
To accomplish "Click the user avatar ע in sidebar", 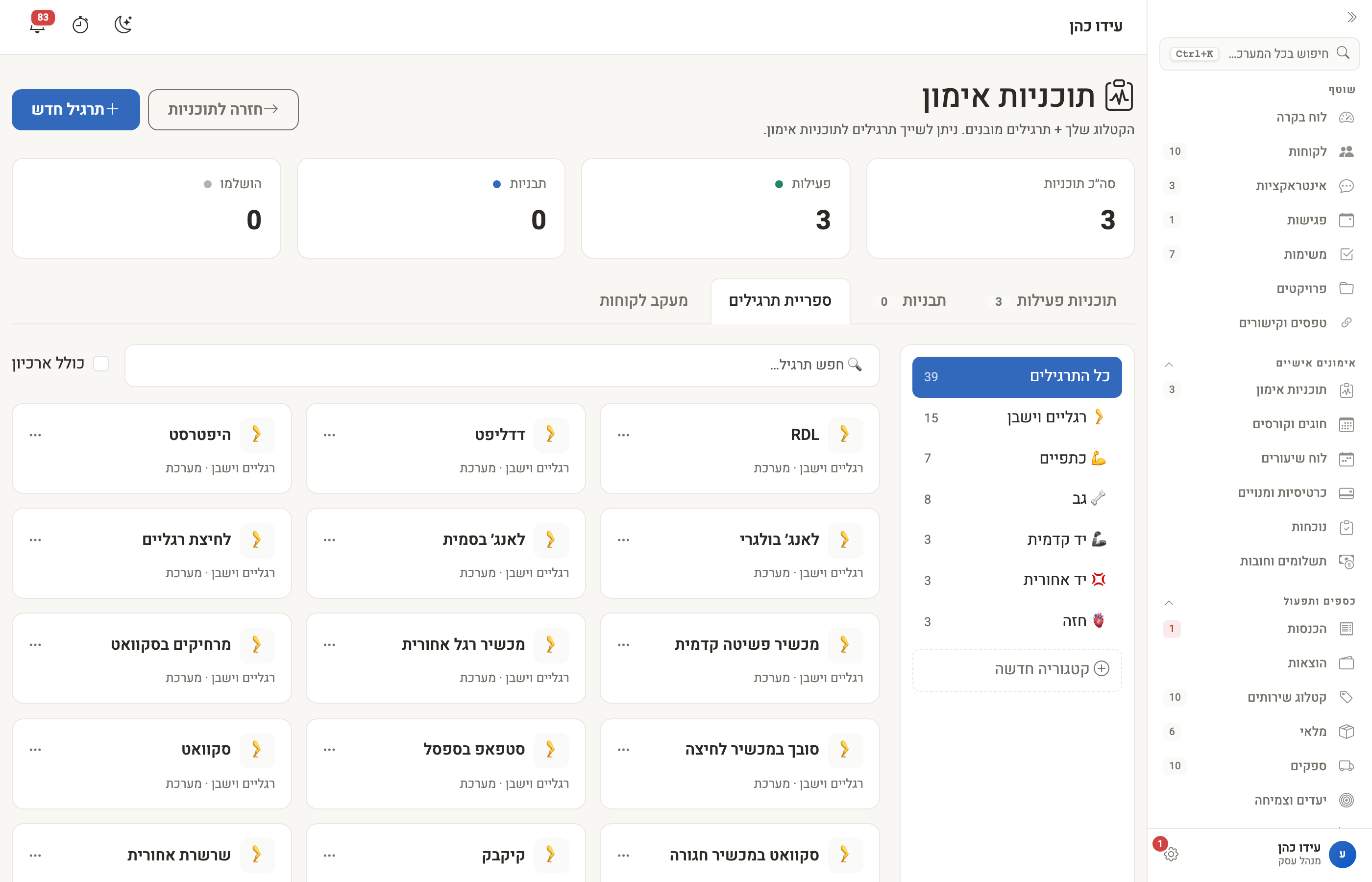I will click(x=1342, y=854).
